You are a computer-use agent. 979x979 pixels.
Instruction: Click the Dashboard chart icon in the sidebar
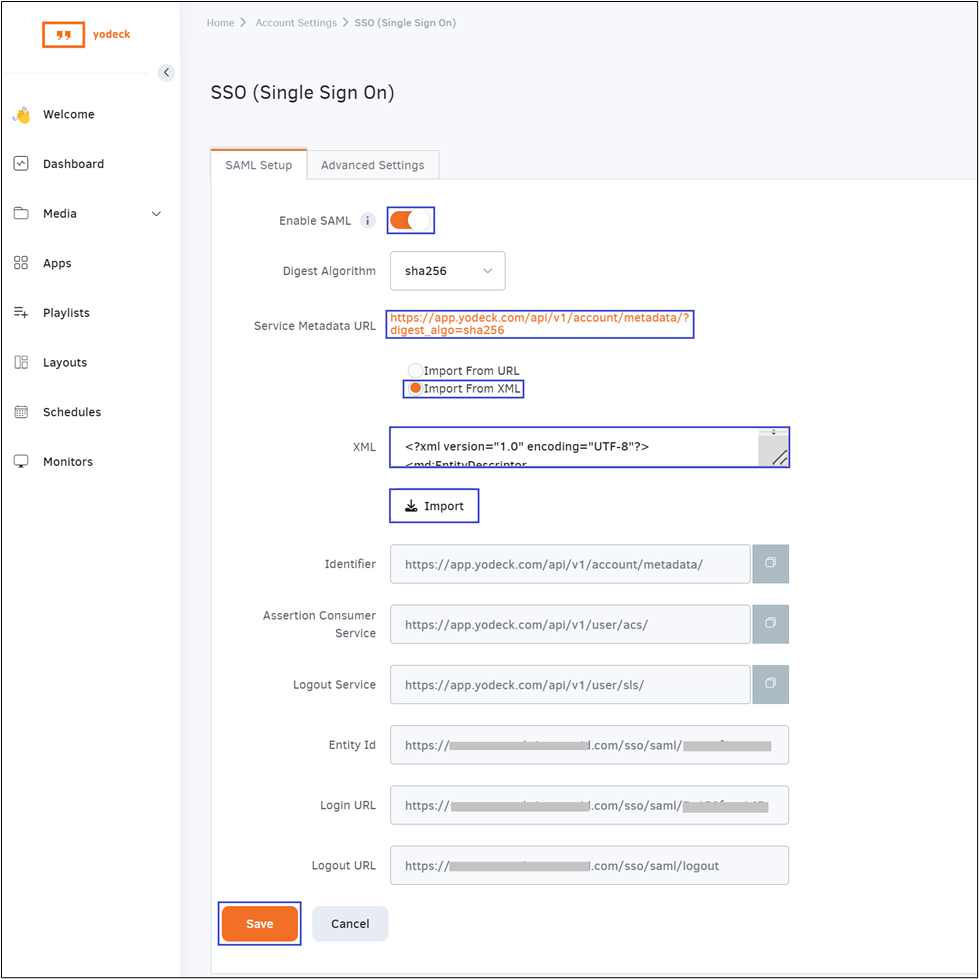tap(21, 164)
